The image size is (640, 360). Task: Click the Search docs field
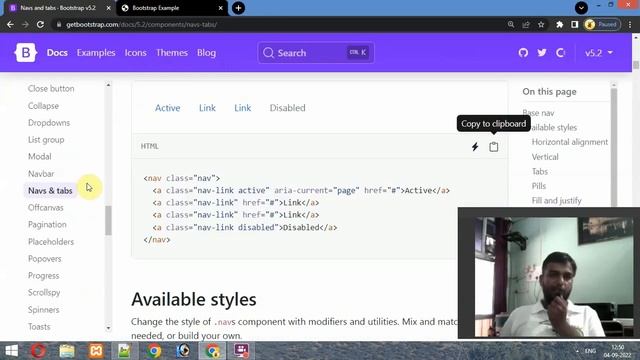[x=316, y=53]
